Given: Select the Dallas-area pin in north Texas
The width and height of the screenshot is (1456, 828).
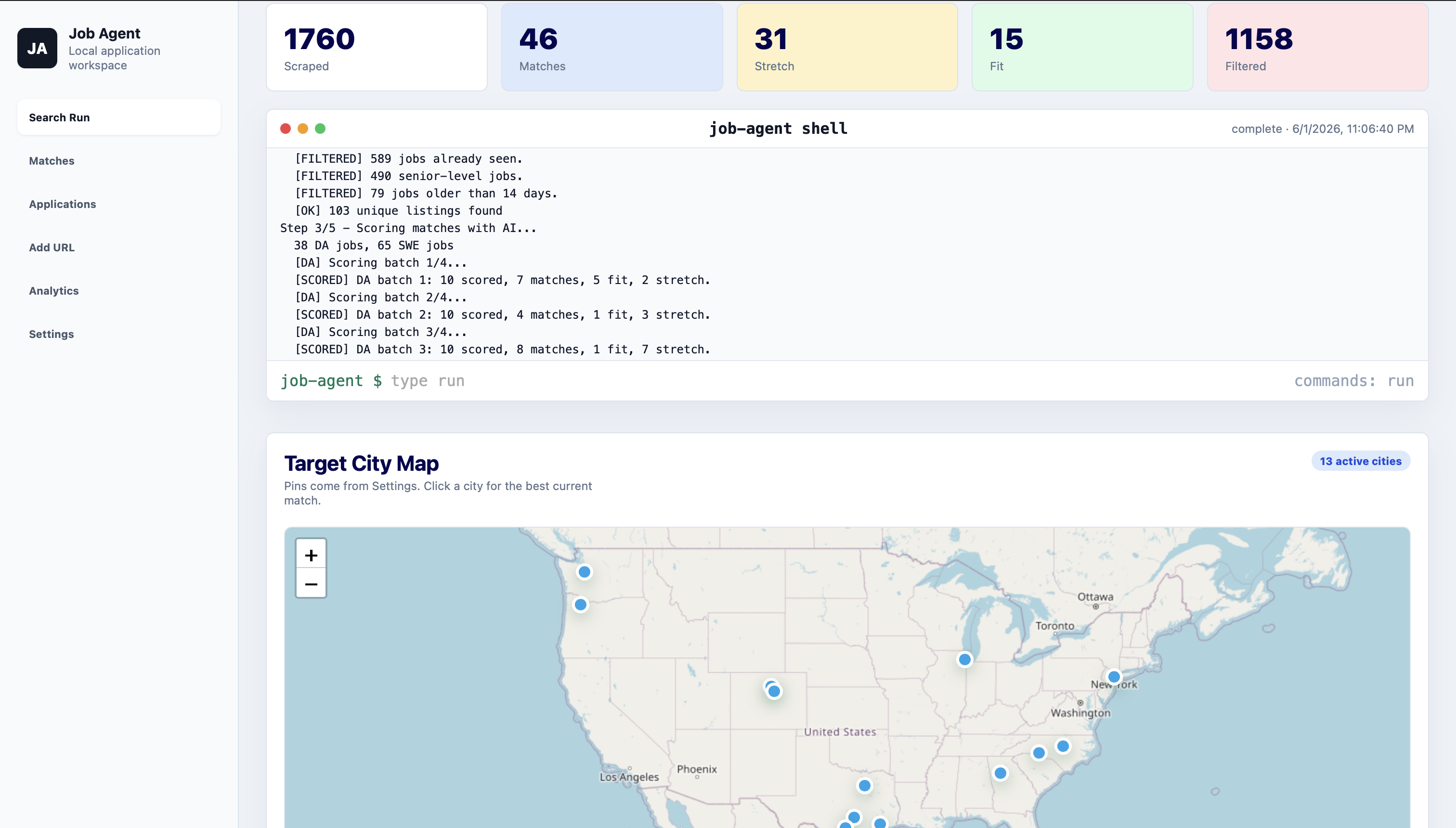Looking at the screenshot, I should pos(865,786).
